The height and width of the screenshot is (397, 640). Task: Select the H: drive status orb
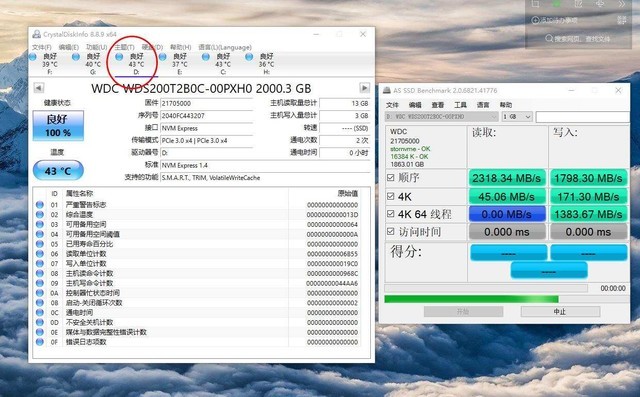tap(249, 57)
